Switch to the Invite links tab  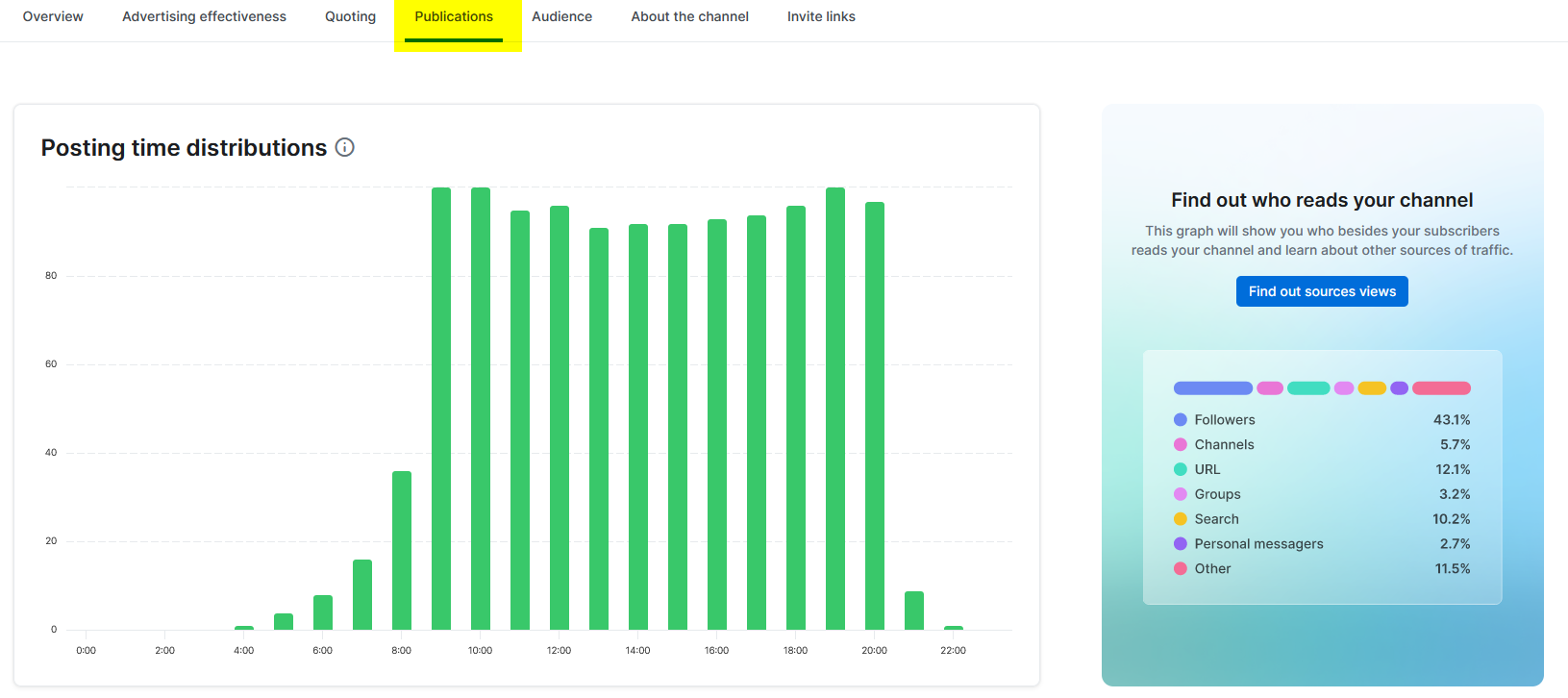[x=821, y=16]
